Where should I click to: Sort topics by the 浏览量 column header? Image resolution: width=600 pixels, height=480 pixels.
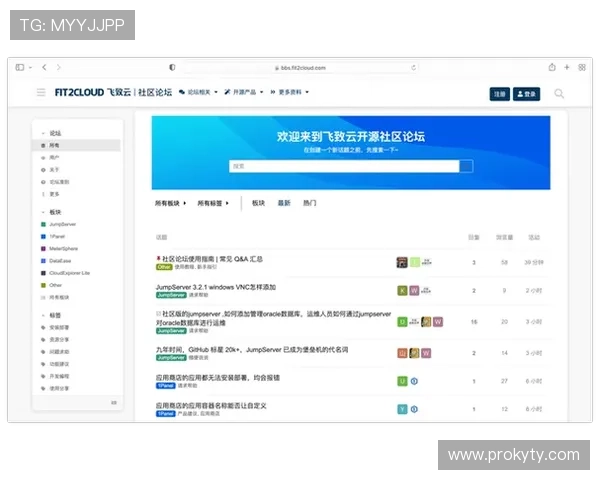(x=504, y=237)
